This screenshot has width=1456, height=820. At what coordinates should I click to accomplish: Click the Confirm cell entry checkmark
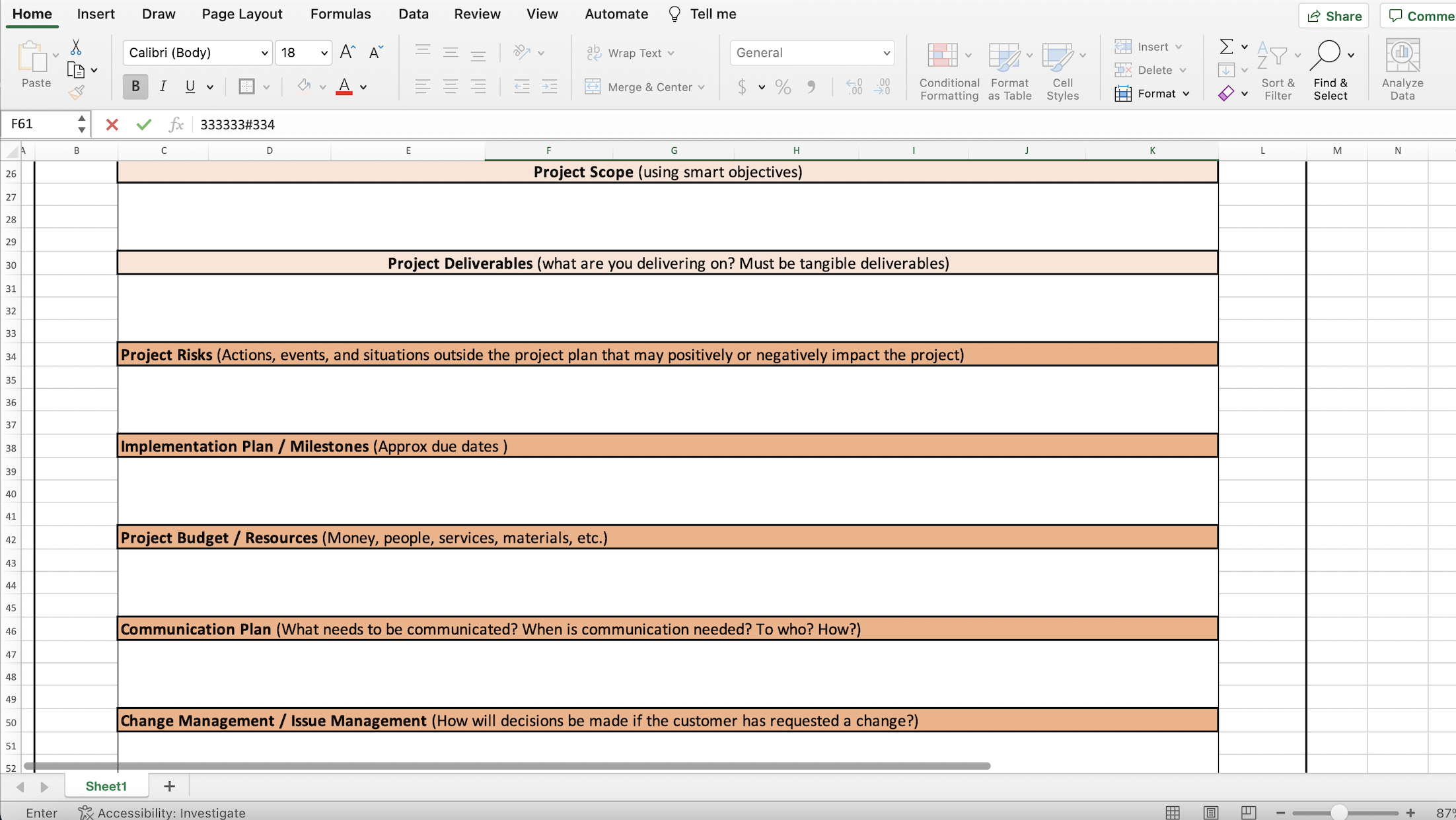[x=144, y=125]
